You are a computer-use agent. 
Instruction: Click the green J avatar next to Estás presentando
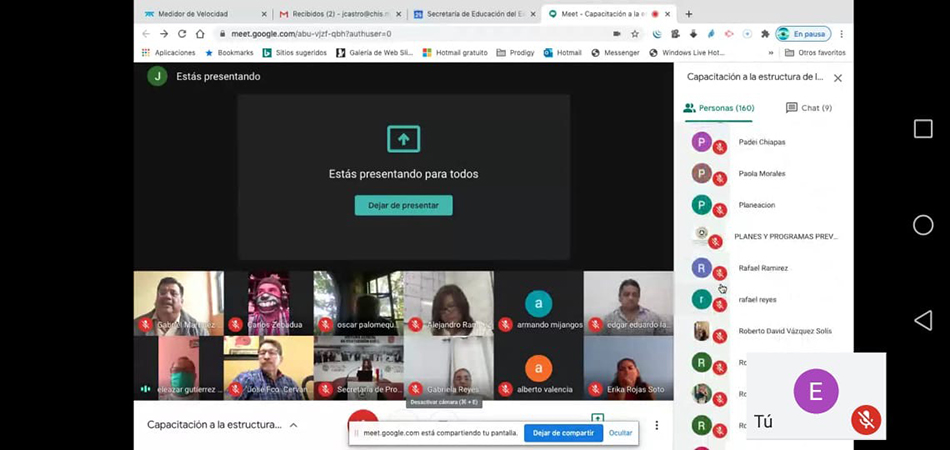158,76
